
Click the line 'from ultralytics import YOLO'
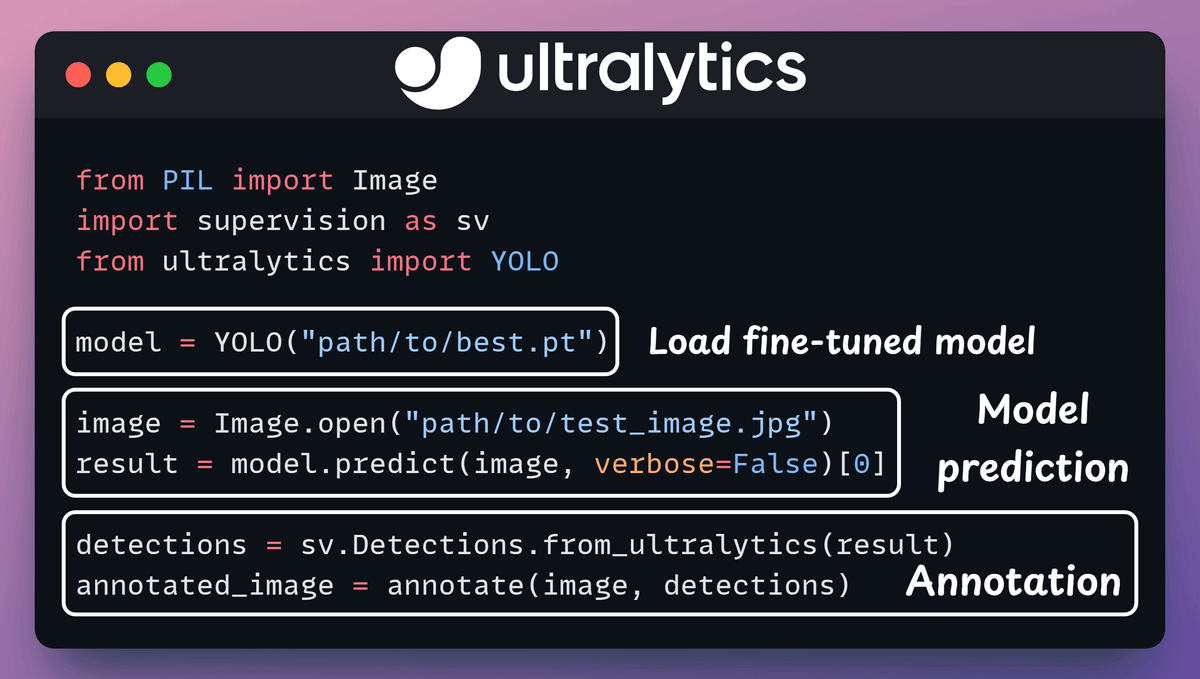[317, 262]
